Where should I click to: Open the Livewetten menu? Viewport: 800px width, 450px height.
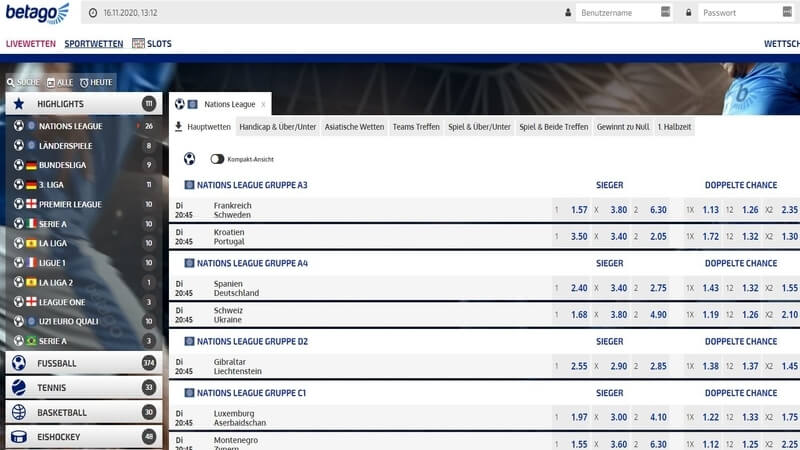[31, 44]
